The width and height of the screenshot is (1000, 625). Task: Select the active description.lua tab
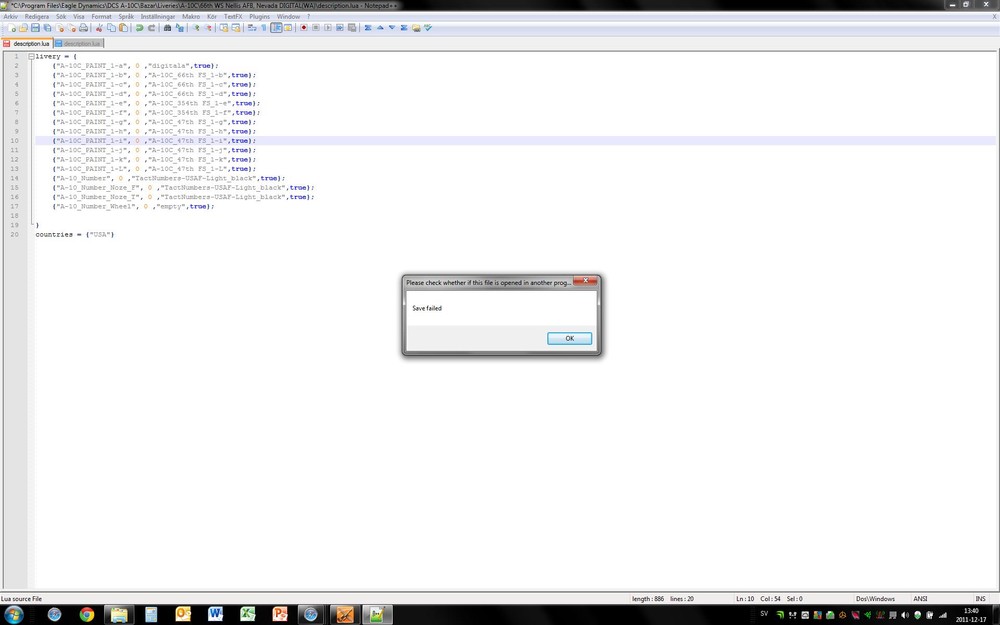pyautogui.click(x=27, y=43)
